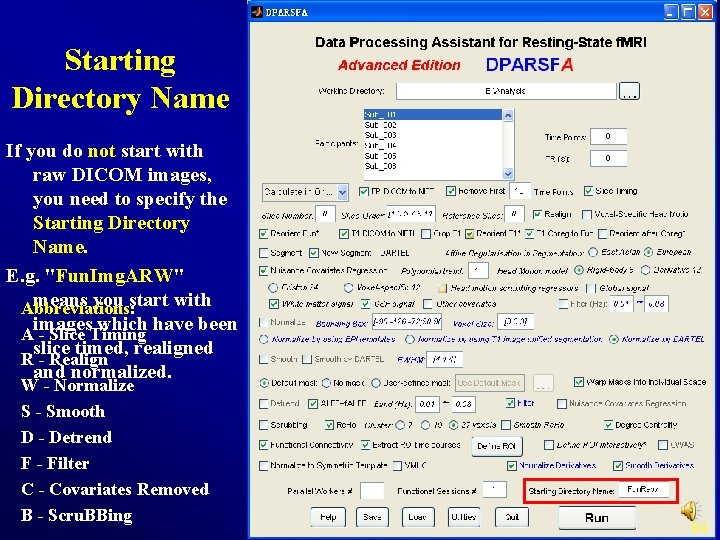Select the User-defined mask radio button

pyautogui.click(x=376, y=382)
